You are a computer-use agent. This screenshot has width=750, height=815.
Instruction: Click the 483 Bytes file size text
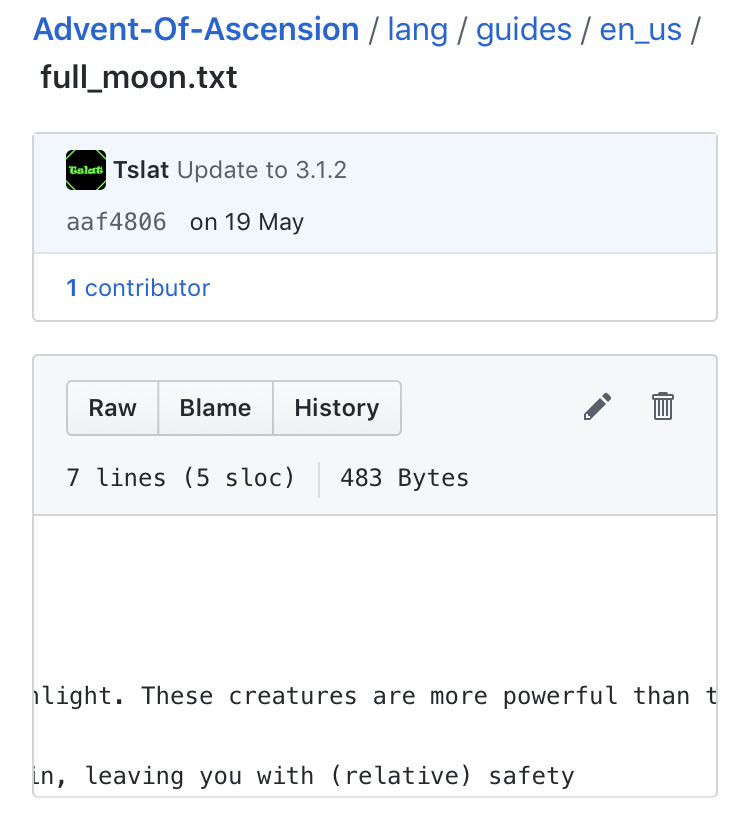pos(403,478)
